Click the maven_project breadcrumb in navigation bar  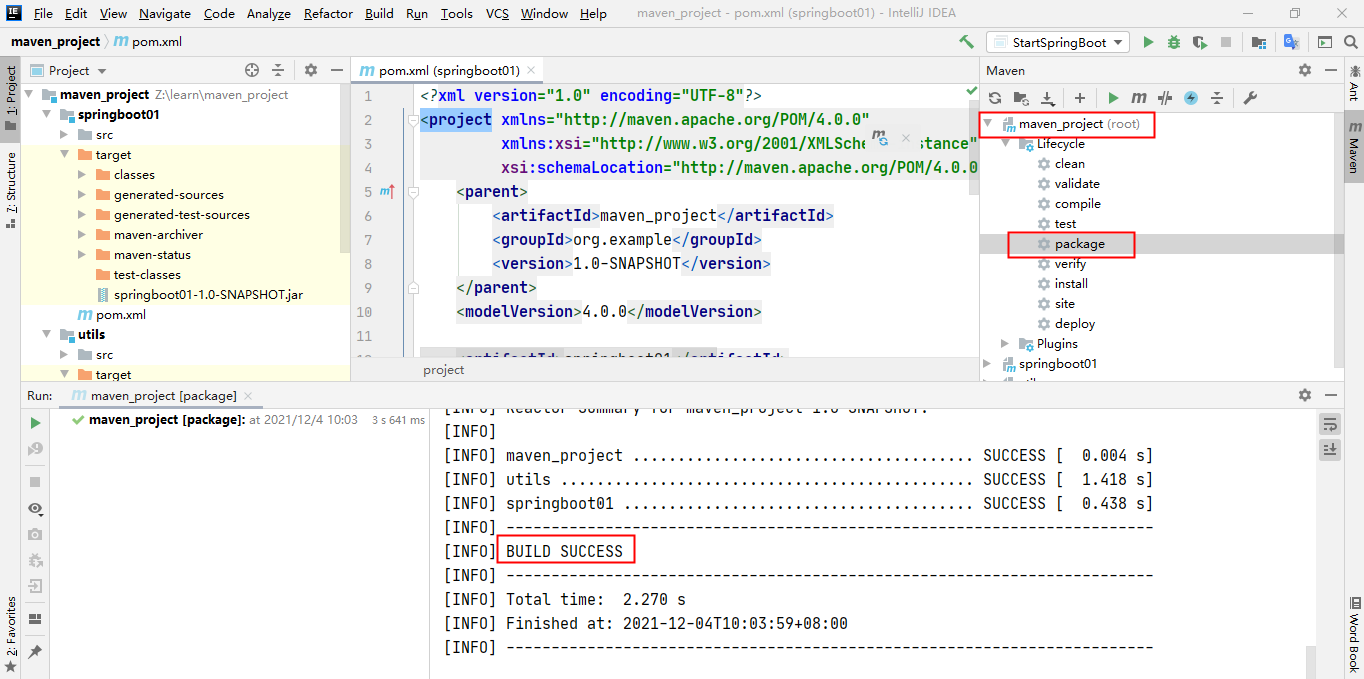click(55, 42)
